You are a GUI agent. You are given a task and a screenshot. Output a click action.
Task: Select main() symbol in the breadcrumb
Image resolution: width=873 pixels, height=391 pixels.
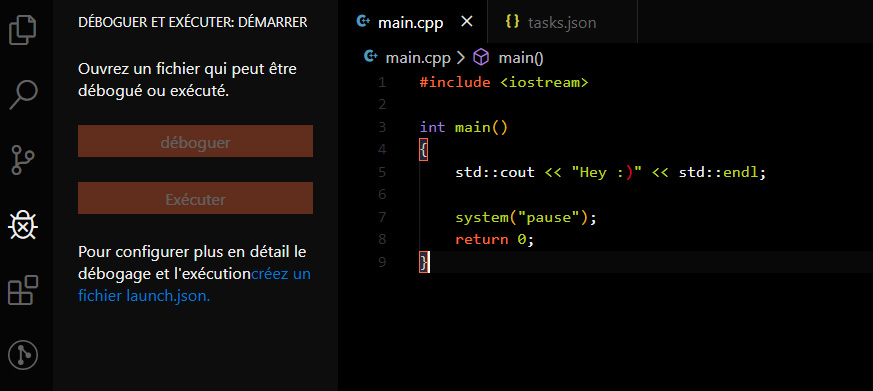pyautogui.click(x=521, y=57)
